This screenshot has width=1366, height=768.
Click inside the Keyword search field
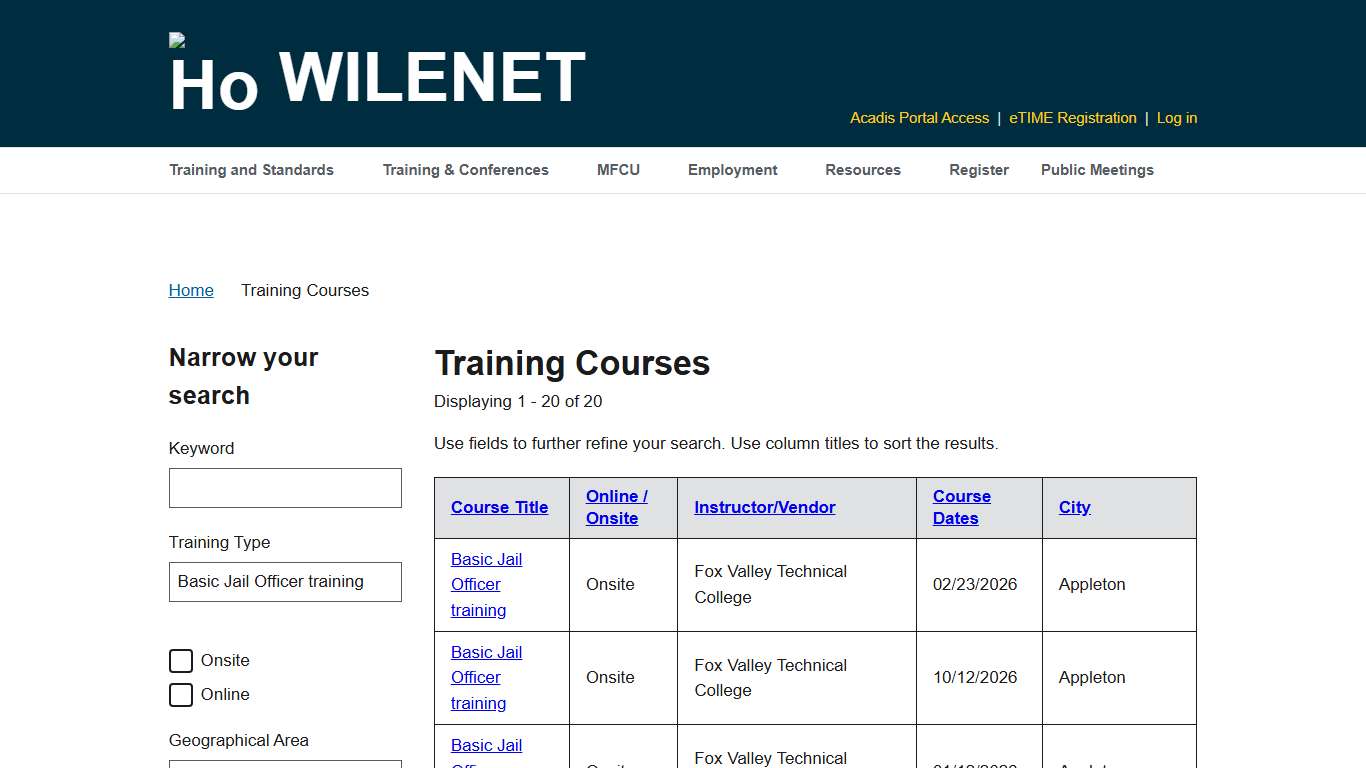(x=285, y=487)
